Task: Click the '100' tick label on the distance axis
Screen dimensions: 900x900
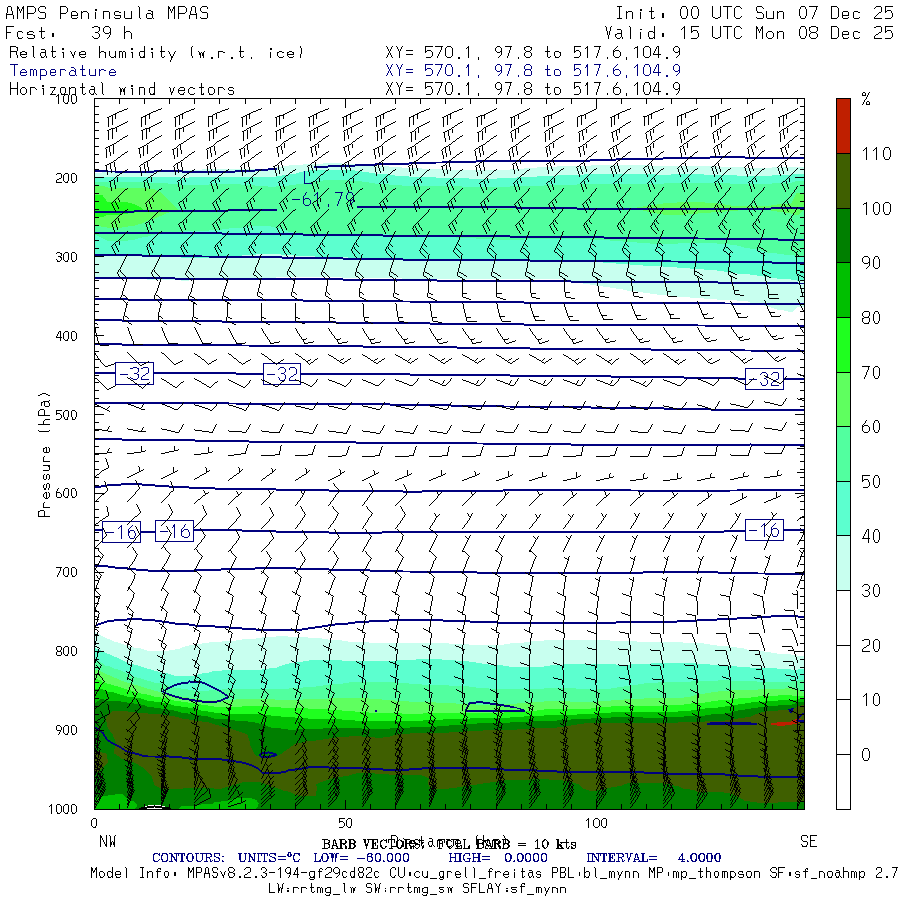Action: (x=596, y=823)
